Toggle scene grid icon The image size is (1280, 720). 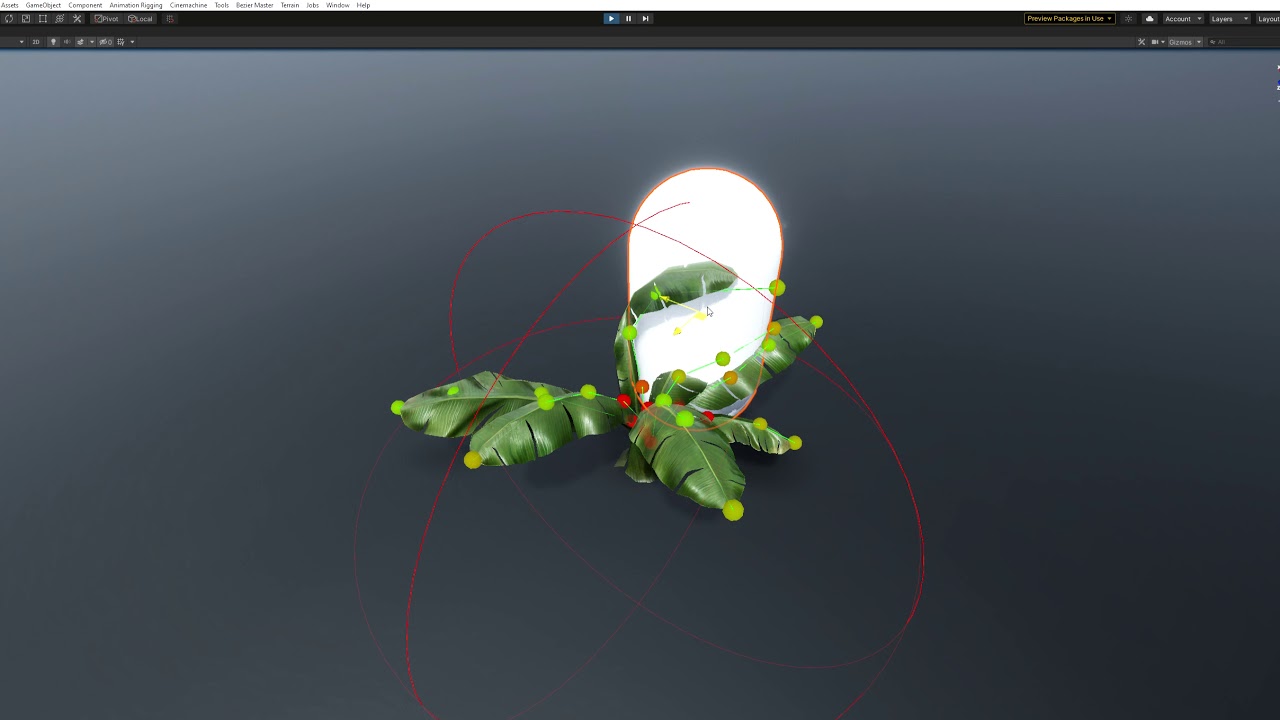pos(121,42)
